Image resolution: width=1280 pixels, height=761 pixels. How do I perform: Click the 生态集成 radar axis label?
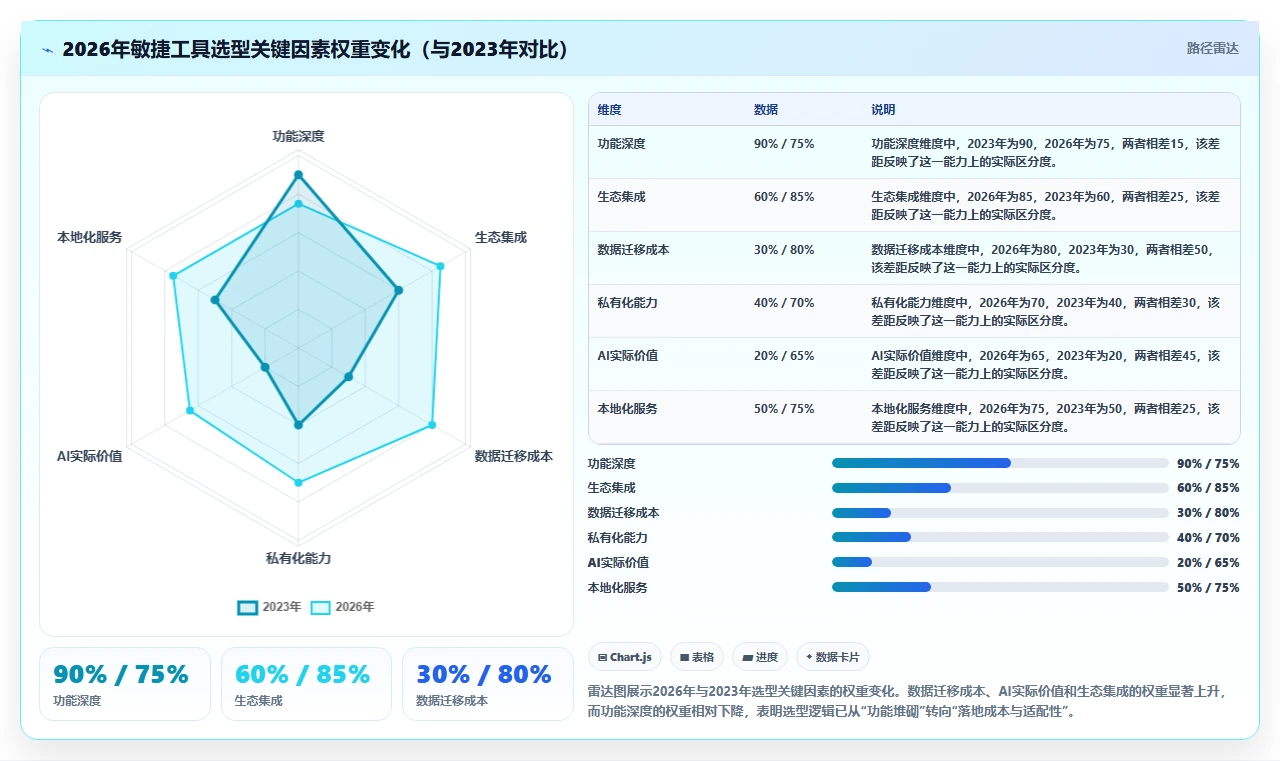(x=500, y=237)
